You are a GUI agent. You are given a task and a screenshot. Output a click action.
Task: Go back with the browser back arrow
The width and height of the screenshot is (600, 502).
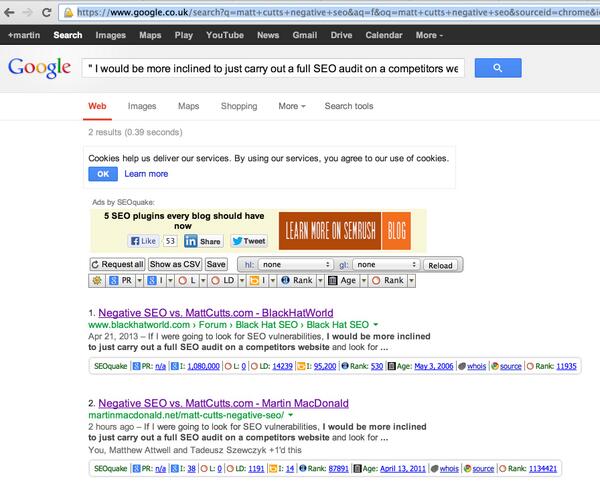[10, 13]
